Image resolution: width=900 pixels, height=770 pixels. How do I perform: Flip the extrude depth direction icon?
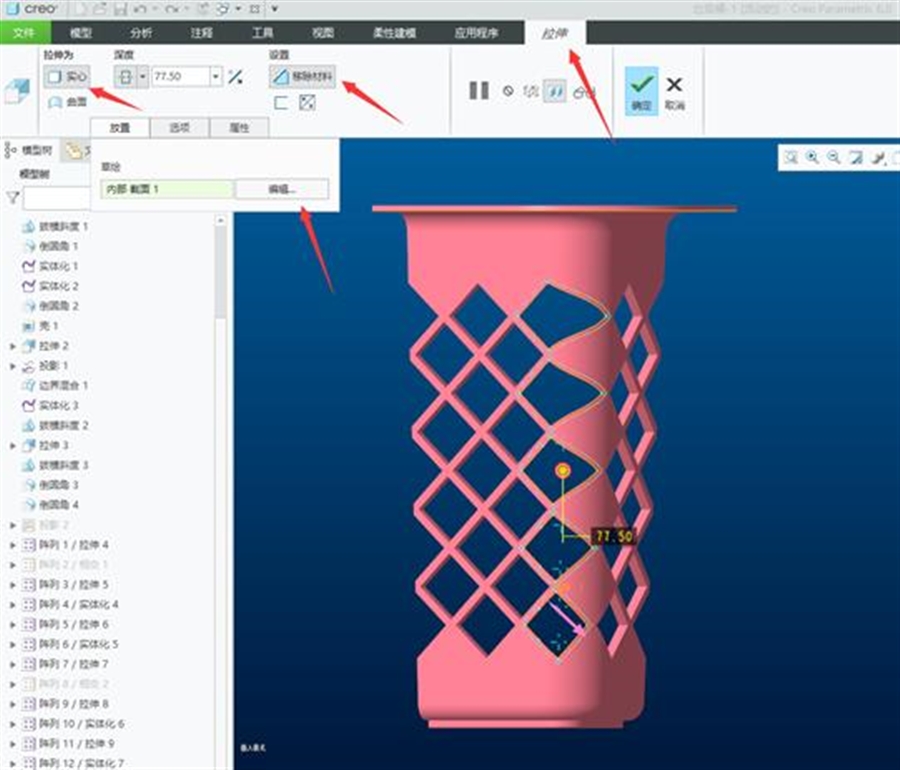[x=235, y=76]
